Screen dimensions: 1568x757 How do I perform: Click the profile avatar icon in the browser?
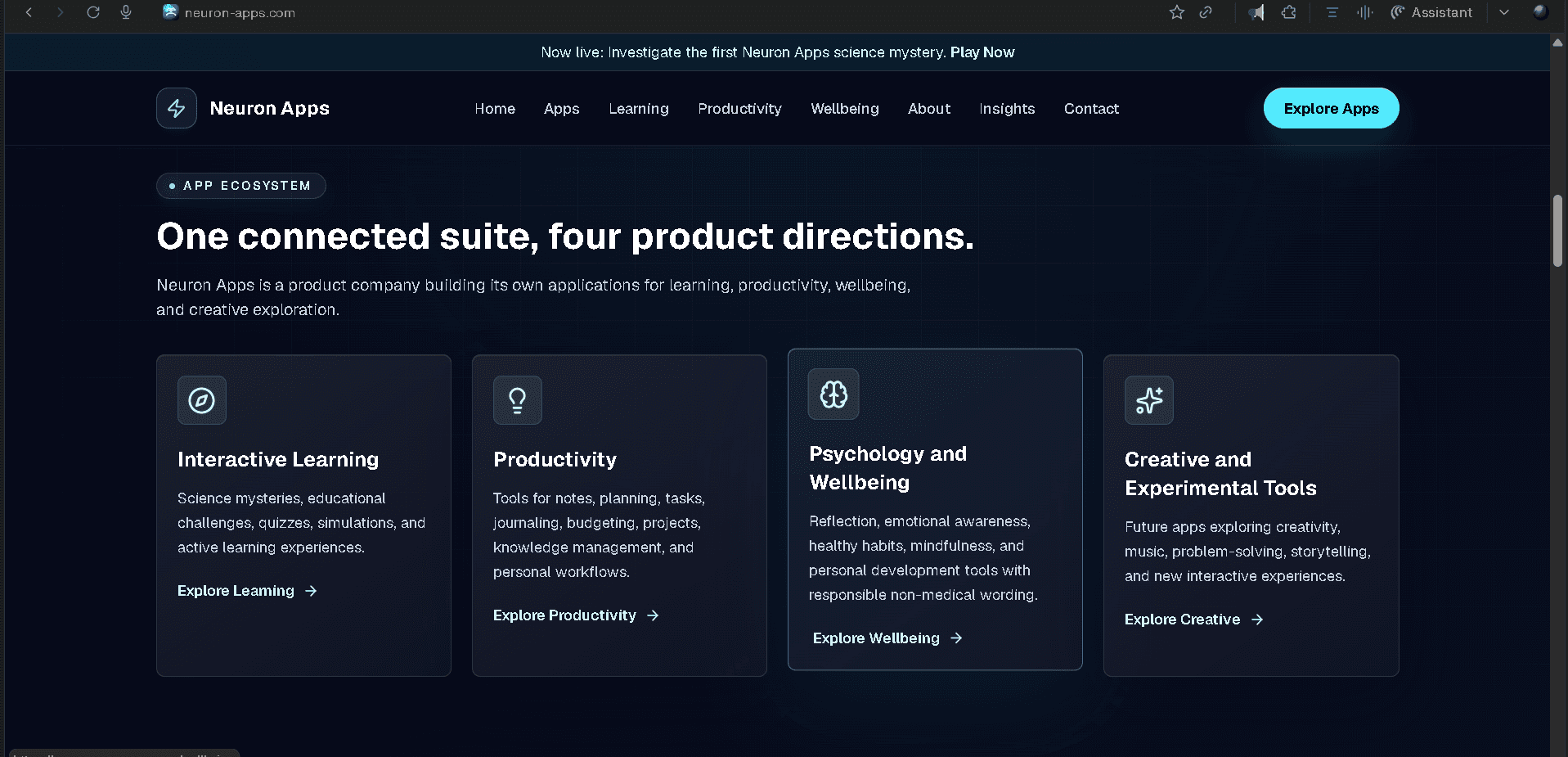coord(1540,11)
